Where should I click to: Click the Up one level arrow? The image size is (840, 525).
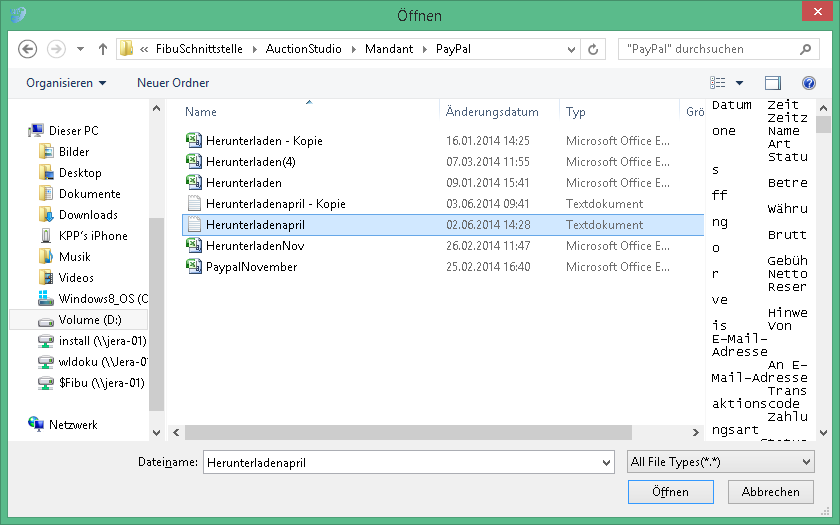[103, 49]
